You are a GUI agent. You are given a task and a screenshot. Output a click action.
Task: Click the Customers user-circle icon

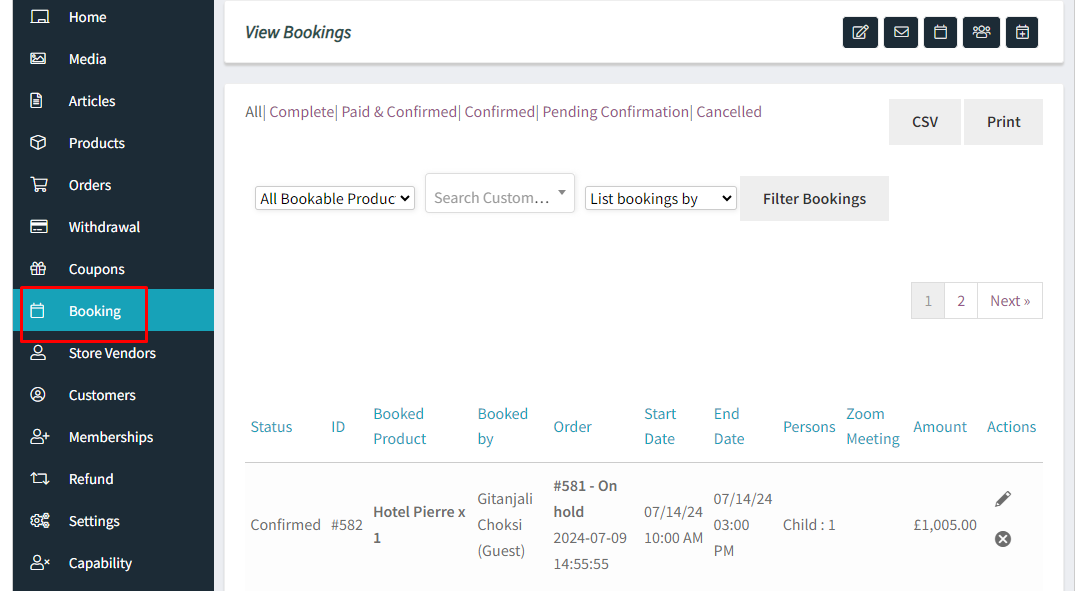(x=38, y=395)
